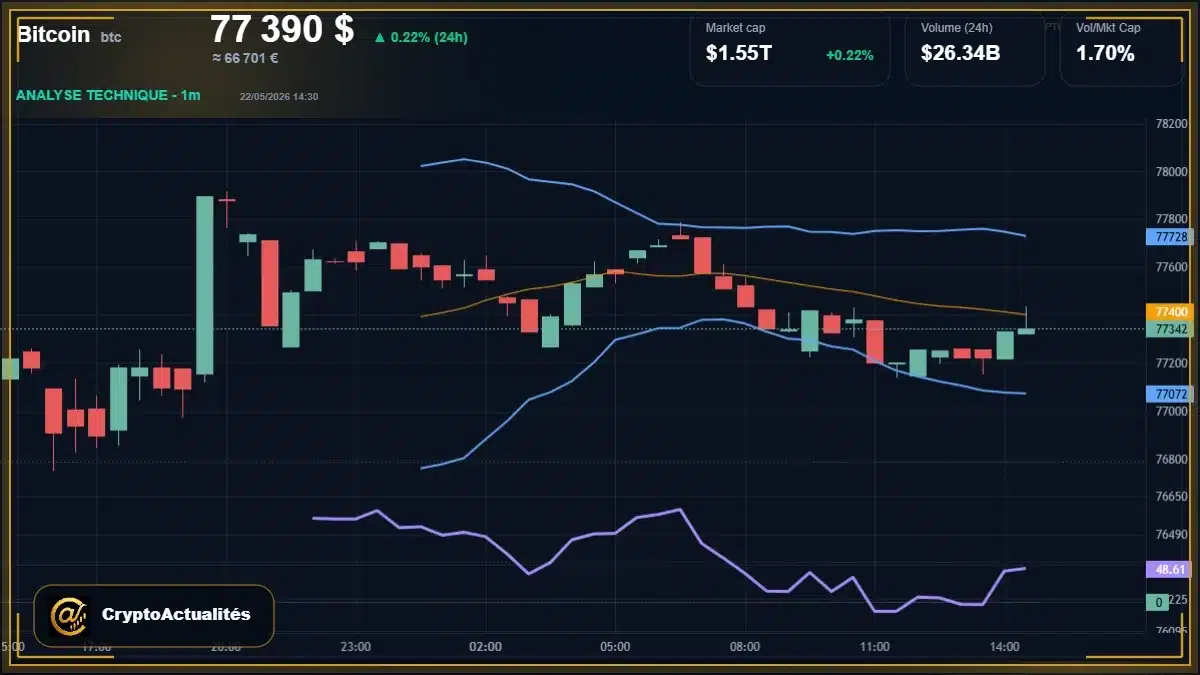Click the blue 77072 lower band price tag
Image resolution: width=1200 pixels, height=675 pixels.
(1170, 394)
